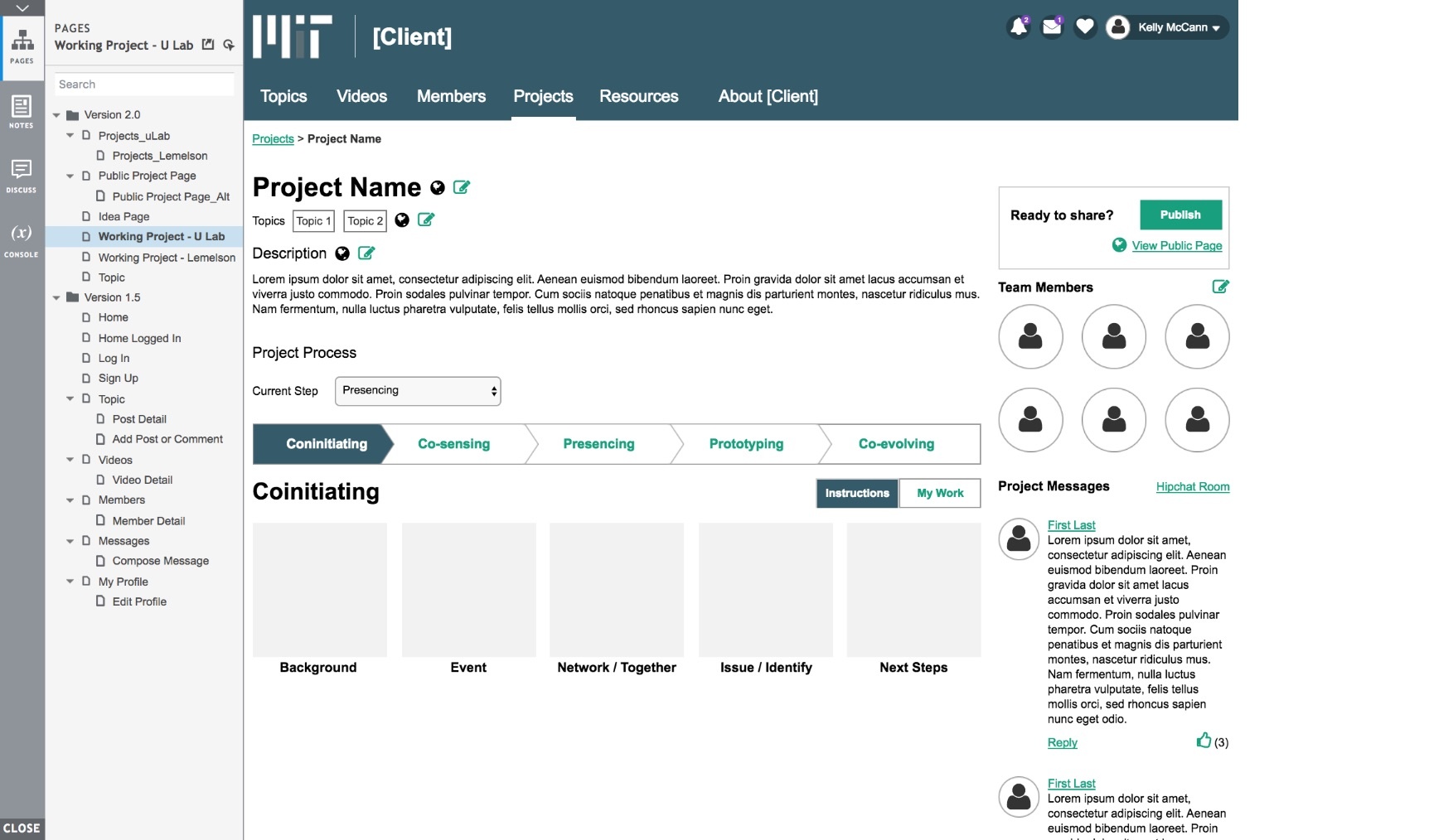Click edit icon next to Project Name

(462, 188)
